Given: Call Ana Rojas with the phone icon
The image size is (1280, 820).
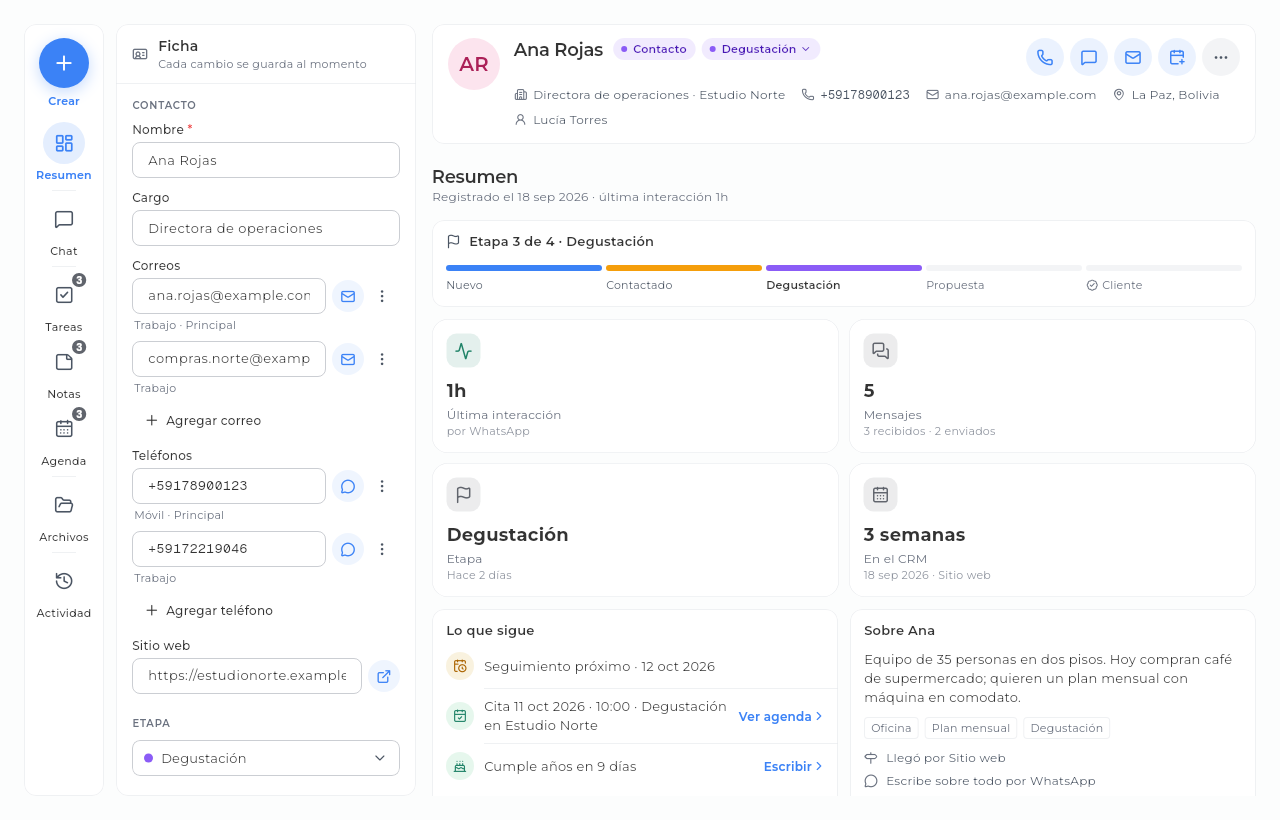Looking at the screenshot, I should point(1045,57).
